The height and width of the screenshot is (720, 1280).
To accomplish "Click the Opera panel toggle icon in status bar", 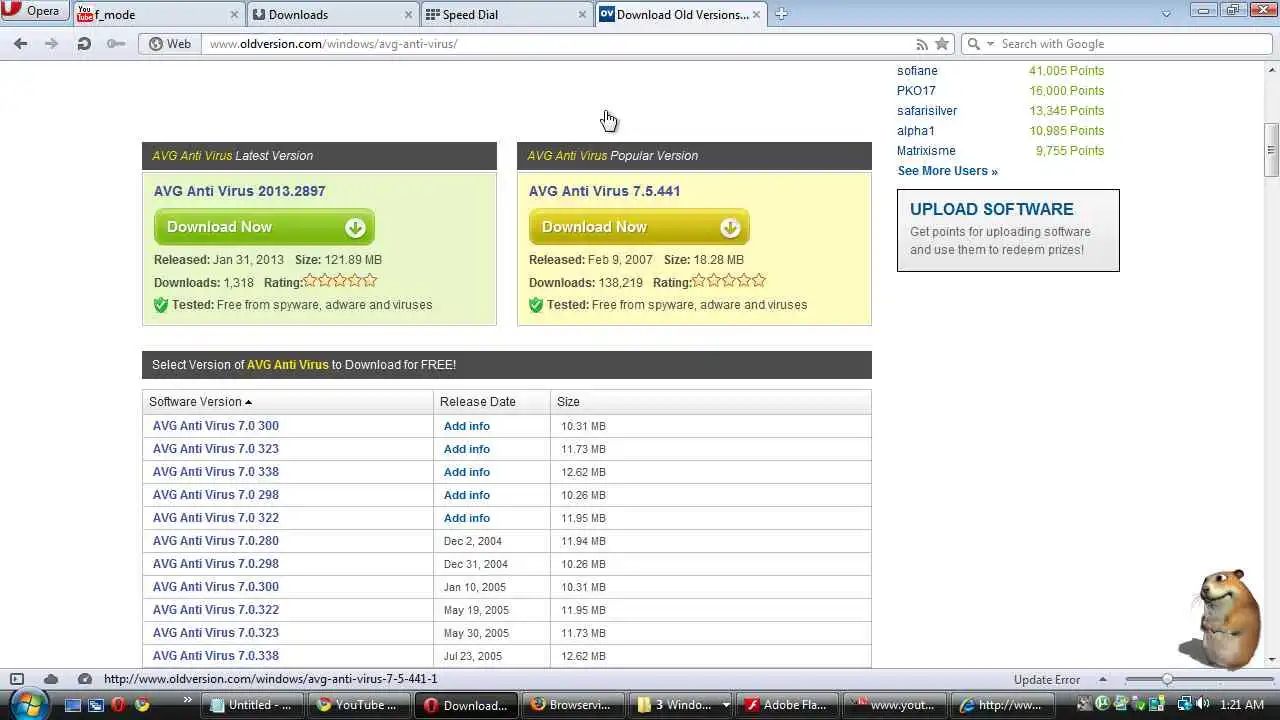I will (x=17, y=679).
